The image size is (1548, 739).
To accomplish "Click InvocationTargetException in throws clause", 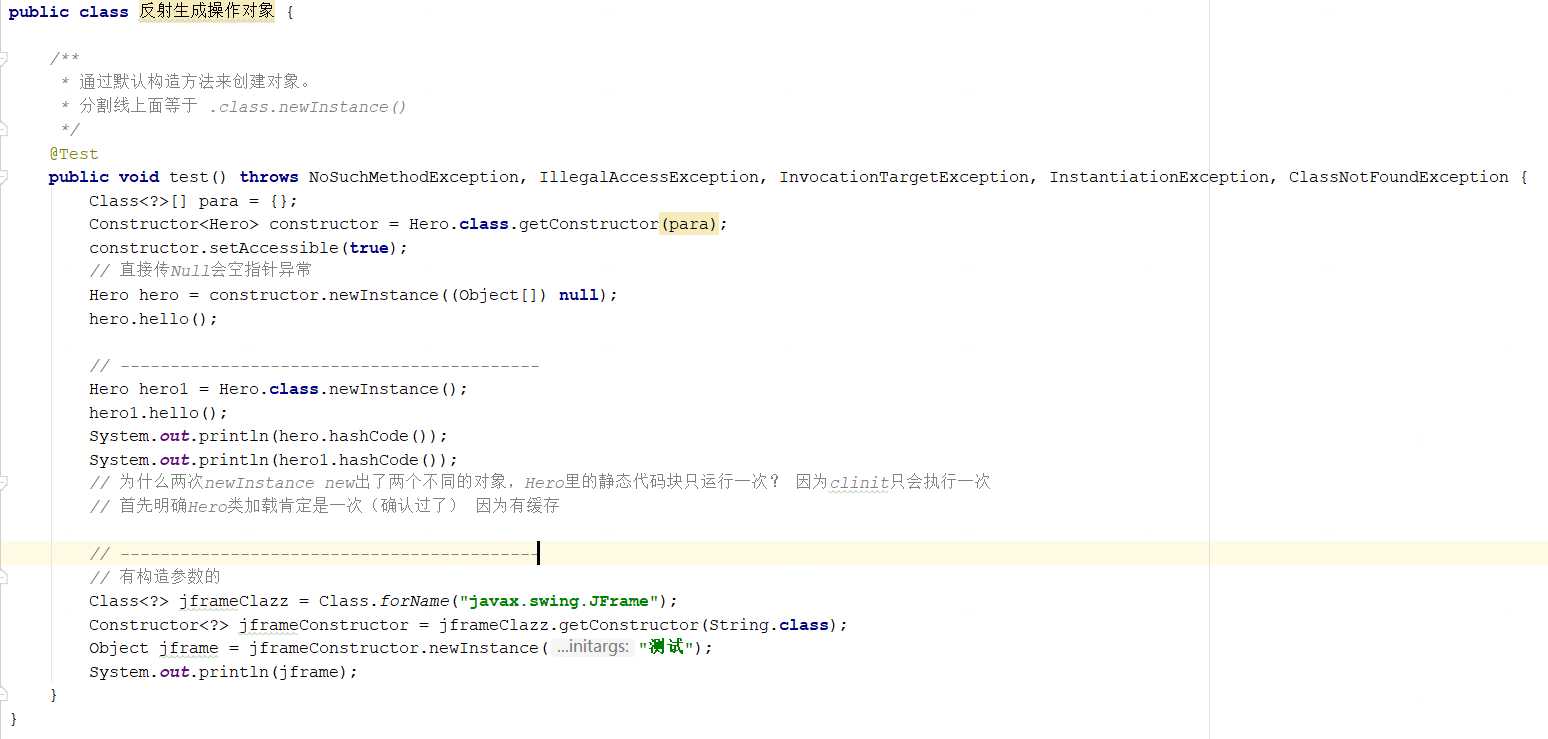I will [x=904, y=177].
